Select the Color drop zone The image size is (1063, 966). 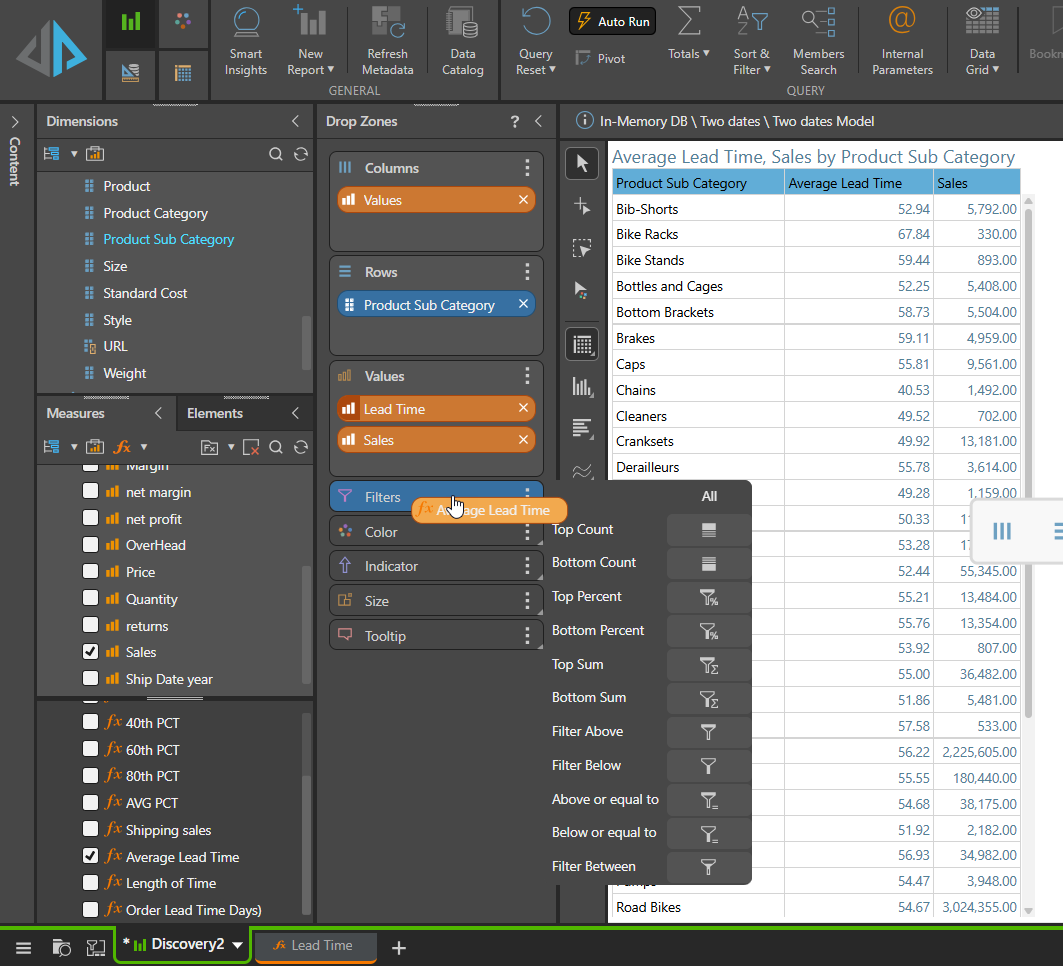(x=436, y=532)
